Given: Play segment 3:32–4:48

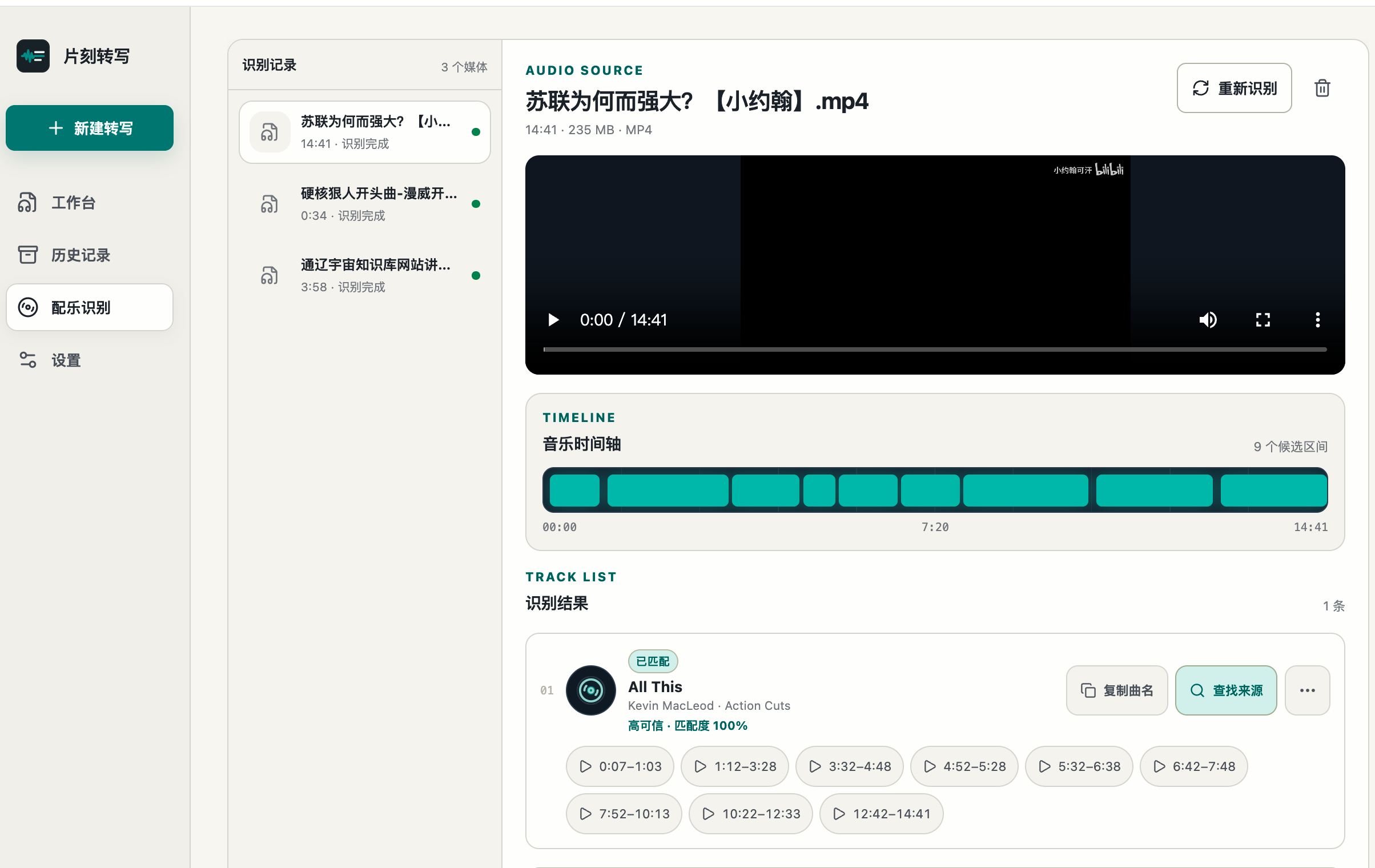Looking at the screenshot, I should [850, 766].
